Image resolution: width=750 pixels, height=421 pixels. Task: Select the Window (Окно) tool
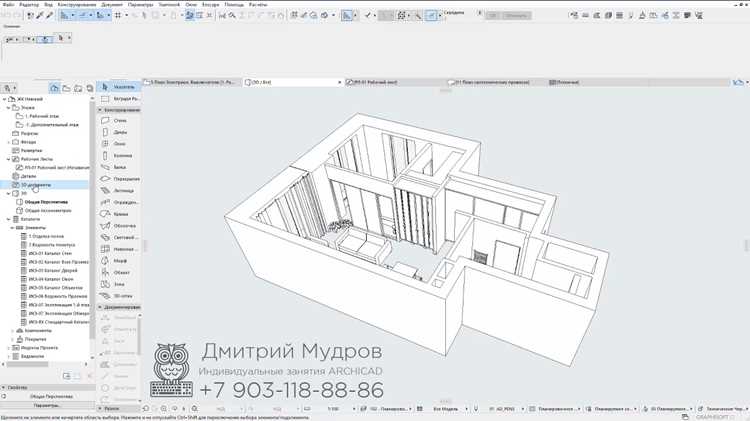click(x=119, y=144)
